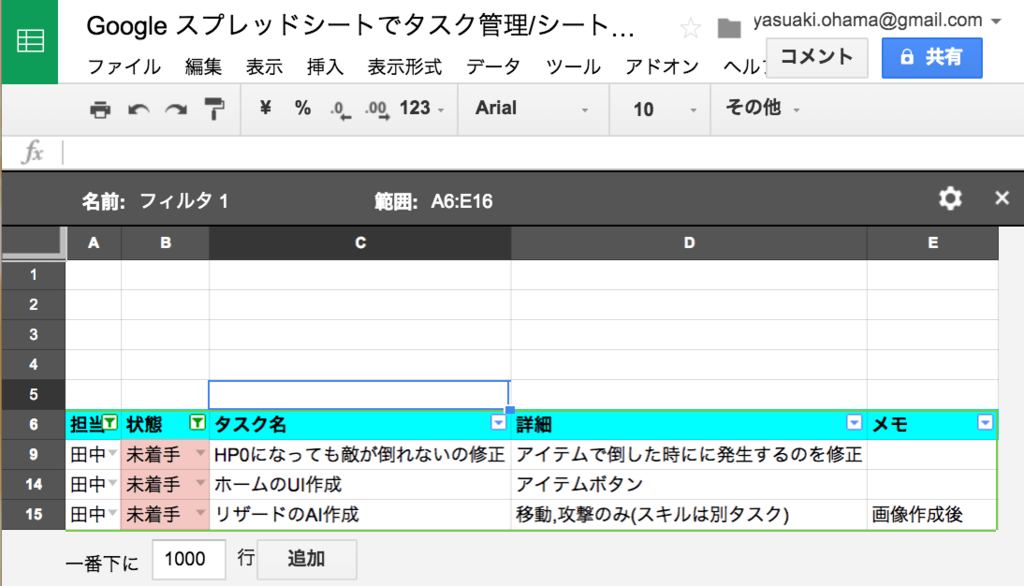Edit filter range A6:E16
1024x586 pixels.
462,201
